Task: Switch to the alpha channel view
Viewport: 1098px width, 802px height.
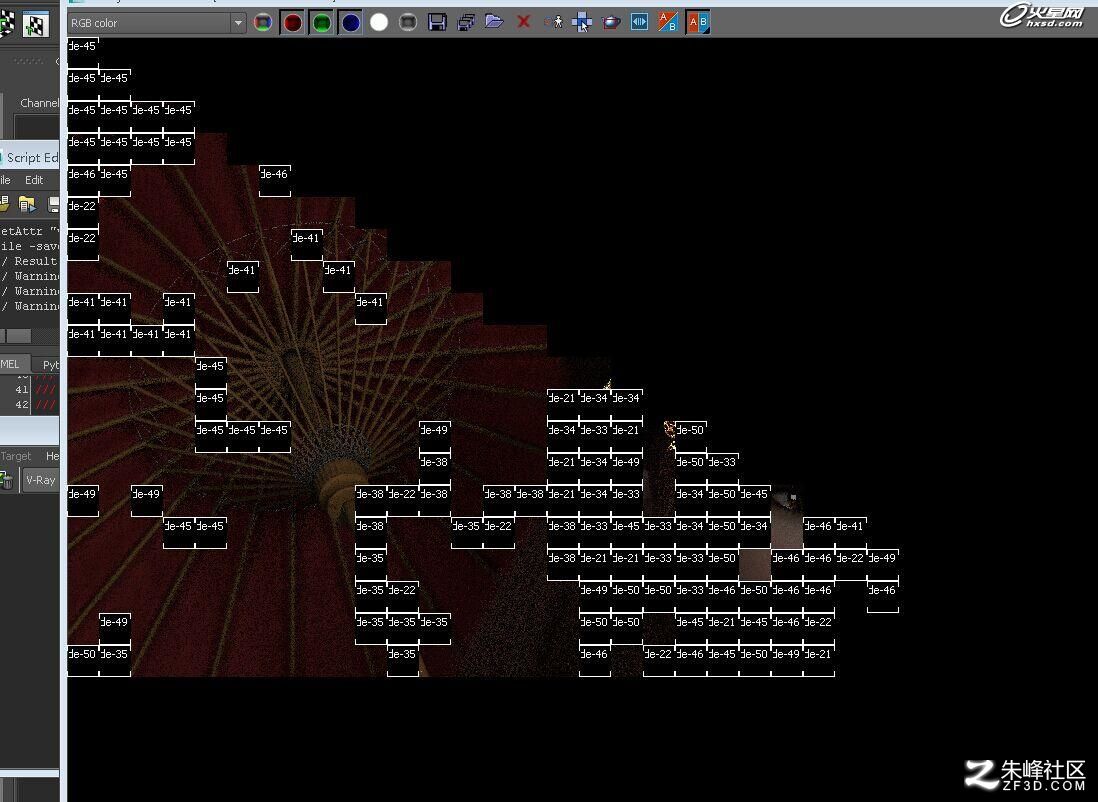Action: tap(379, 23)
